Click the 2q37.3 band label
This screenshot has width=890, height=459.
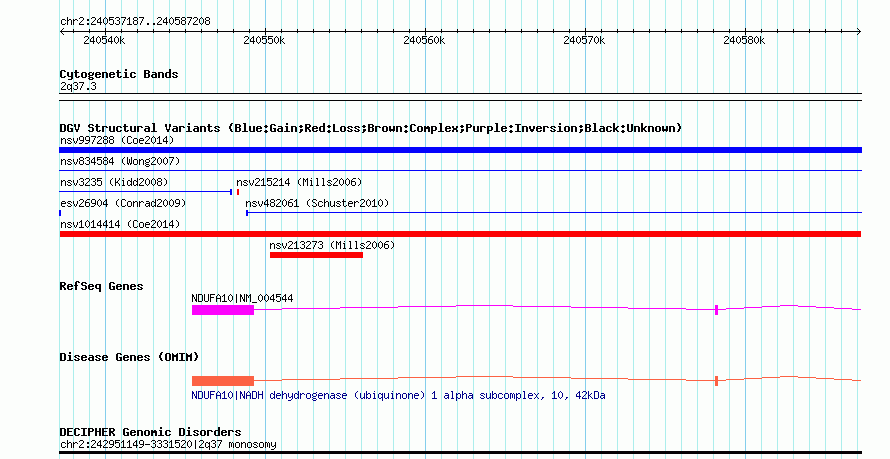(78, 86)
